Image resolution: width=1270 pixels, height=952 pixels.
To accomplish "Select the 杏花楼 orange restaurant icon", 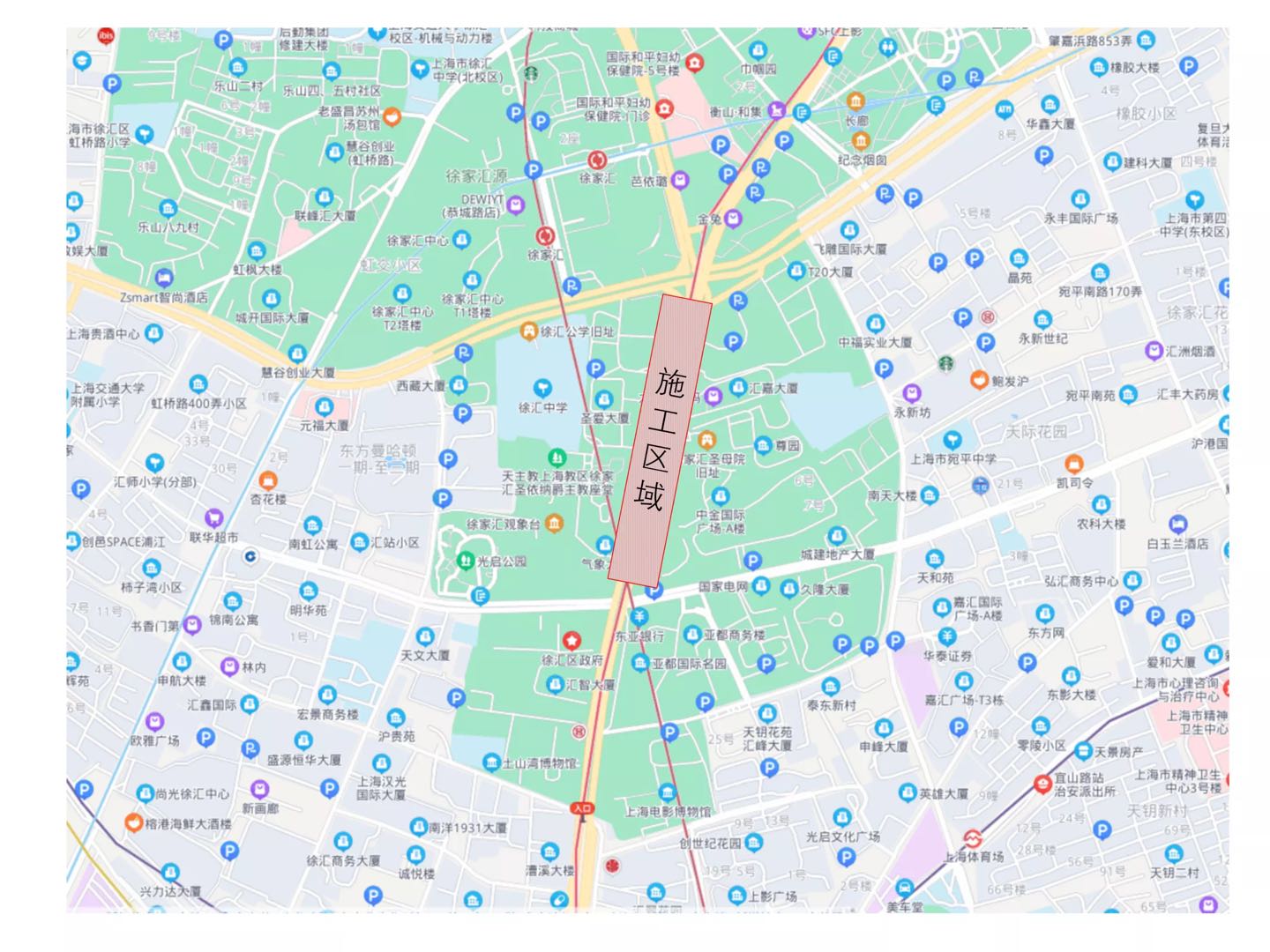I will tap(268, 480).
